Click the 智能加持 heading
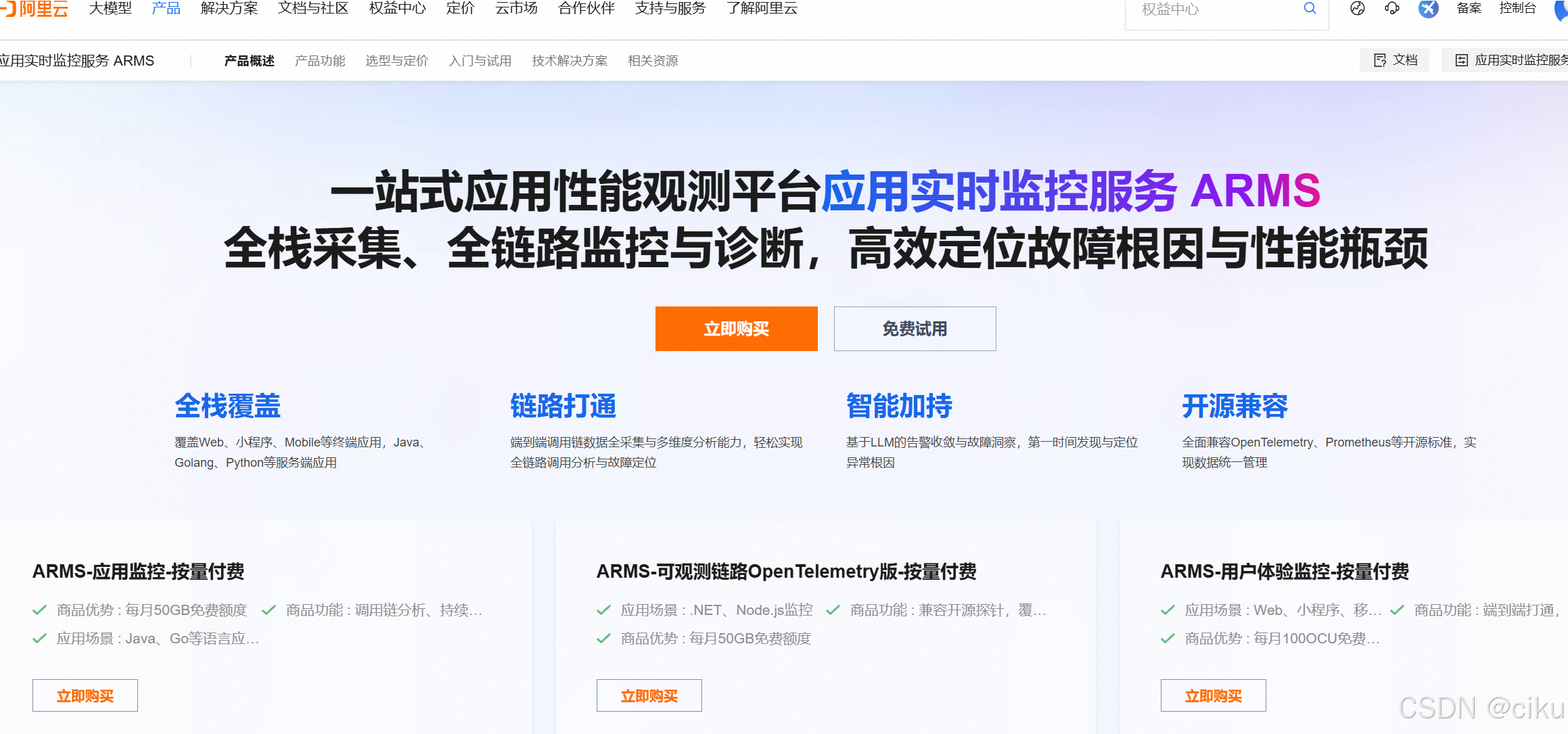Screen dimensions: 1568x734 (899, 406)
